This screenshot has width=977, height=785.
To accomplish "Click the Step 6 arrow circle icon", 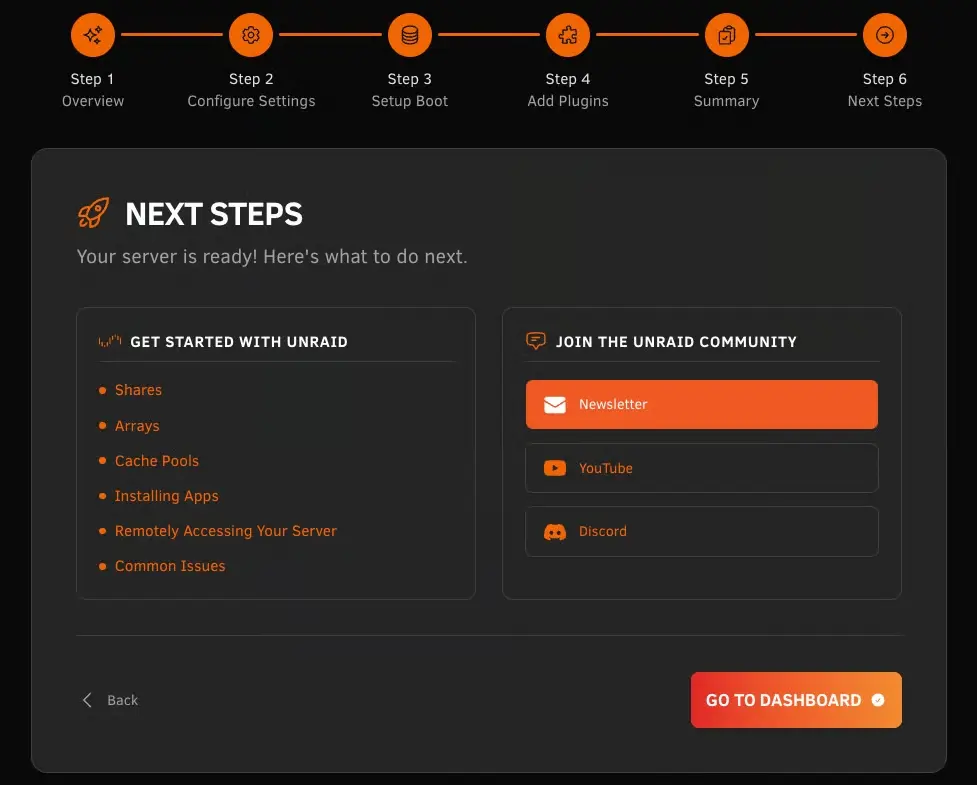I will [885, 35].
